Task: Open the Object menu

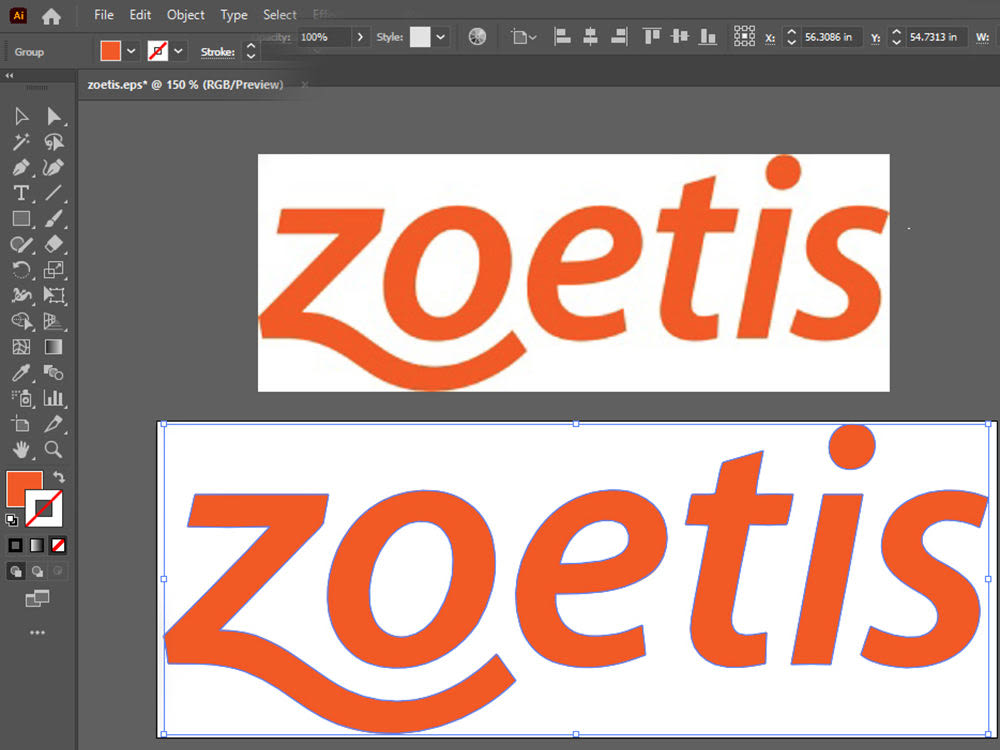Action: (x=186, y=15)
